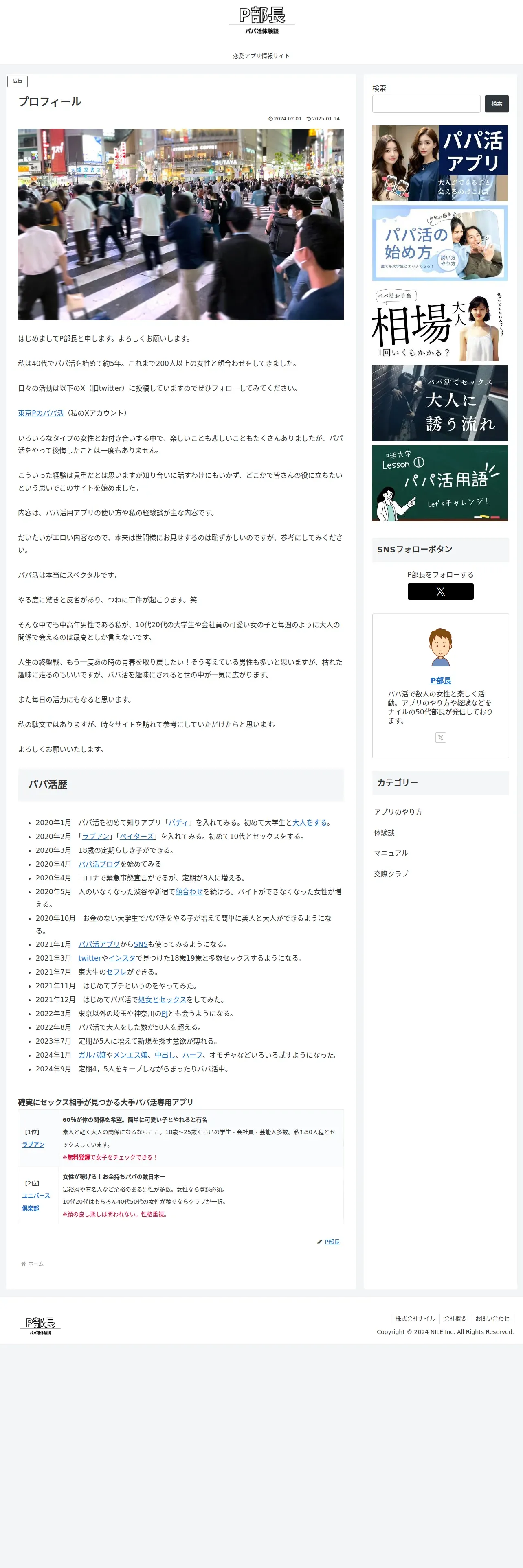Open the 交際クラブ category
The width and height of the screenshot is (523, 1568).
tap(391, 874)
